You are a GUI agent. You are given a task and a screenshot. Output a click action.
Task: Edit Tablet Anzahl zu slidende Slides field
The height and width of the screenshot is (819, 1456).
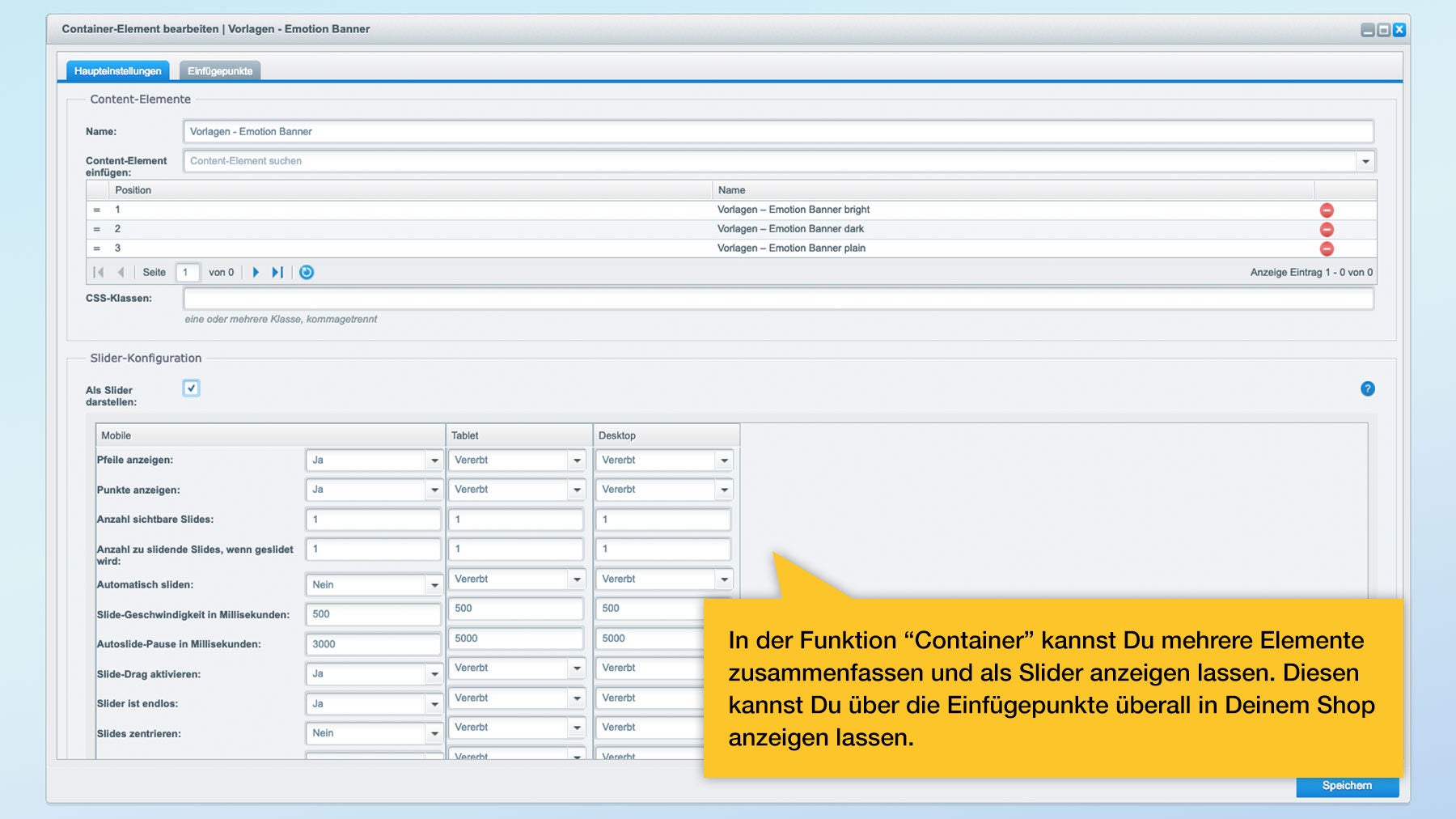pyautogui.click(x=516, y=550)
